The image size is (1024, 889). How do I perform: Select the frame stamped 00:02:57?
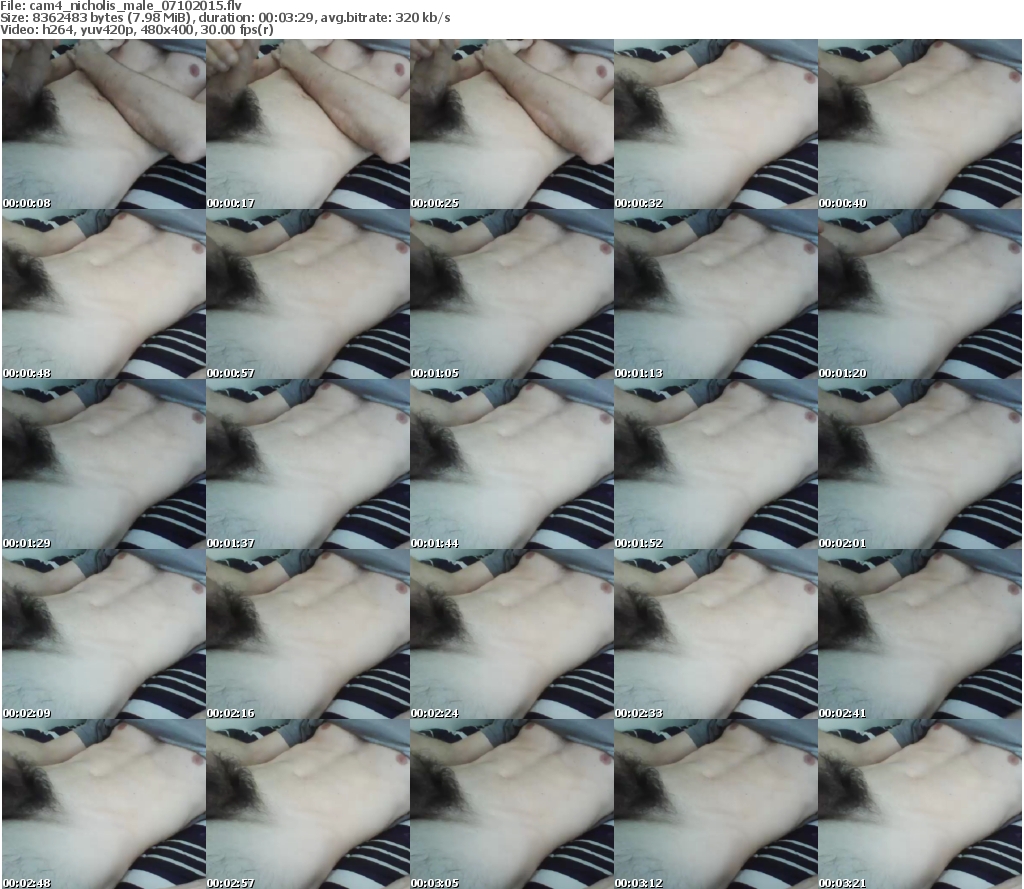(x=308, y=804)
